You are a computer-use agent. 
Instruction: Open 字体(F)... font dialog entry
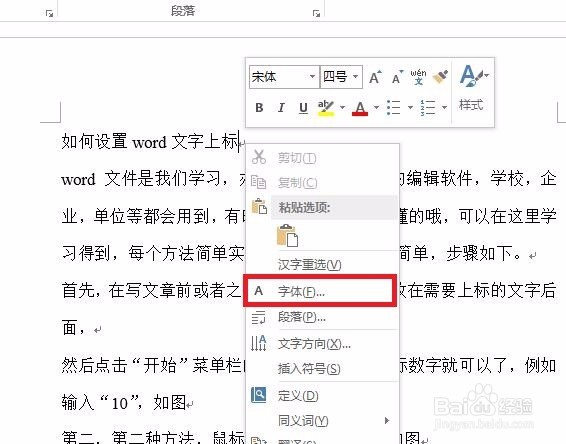(x=320, y=291)
